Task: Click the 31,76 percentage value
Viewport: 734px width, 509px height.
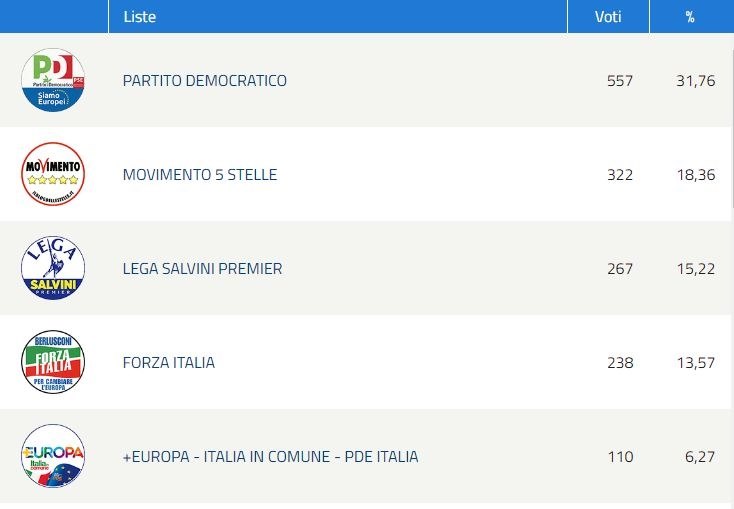Action: point(696,81)
